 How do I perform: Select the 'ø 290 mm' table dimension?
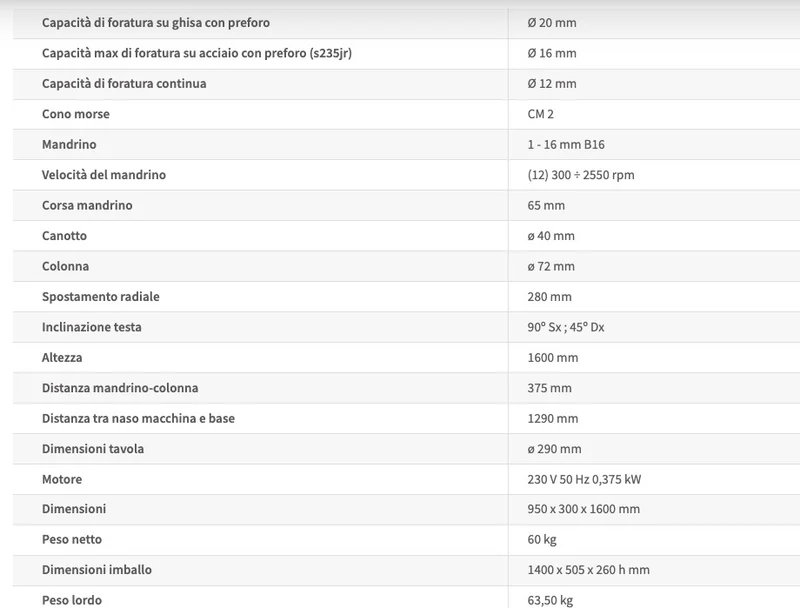(x=554, y=449)
